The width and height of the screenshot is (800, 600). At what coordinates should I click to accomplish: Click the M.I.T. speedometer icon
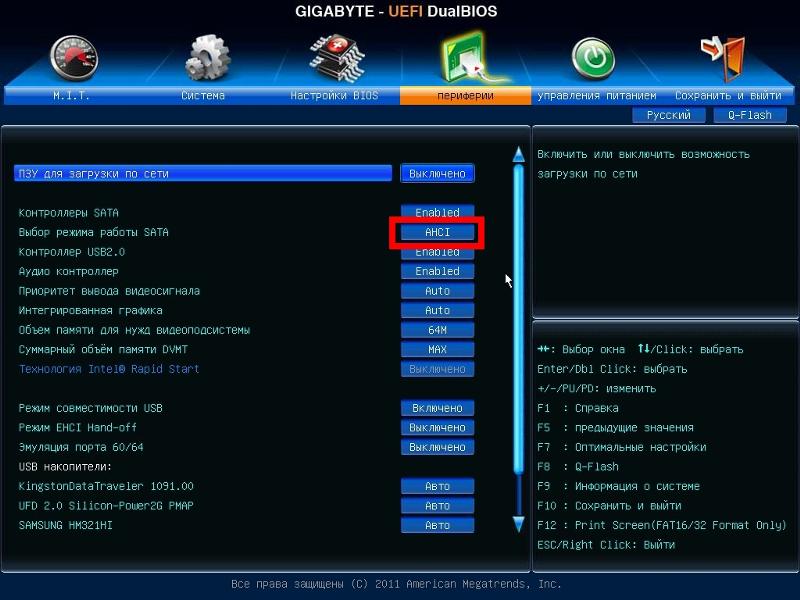(x=74, y=58)
